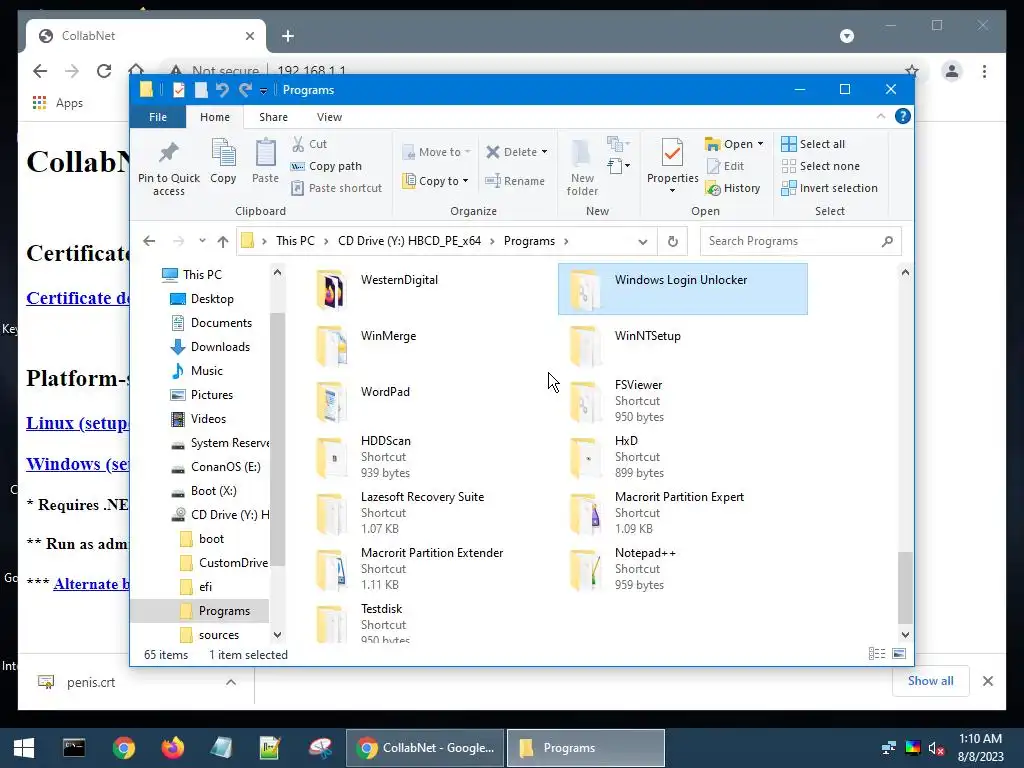Click Select none in the ribbon

click(x=820, y=166)
